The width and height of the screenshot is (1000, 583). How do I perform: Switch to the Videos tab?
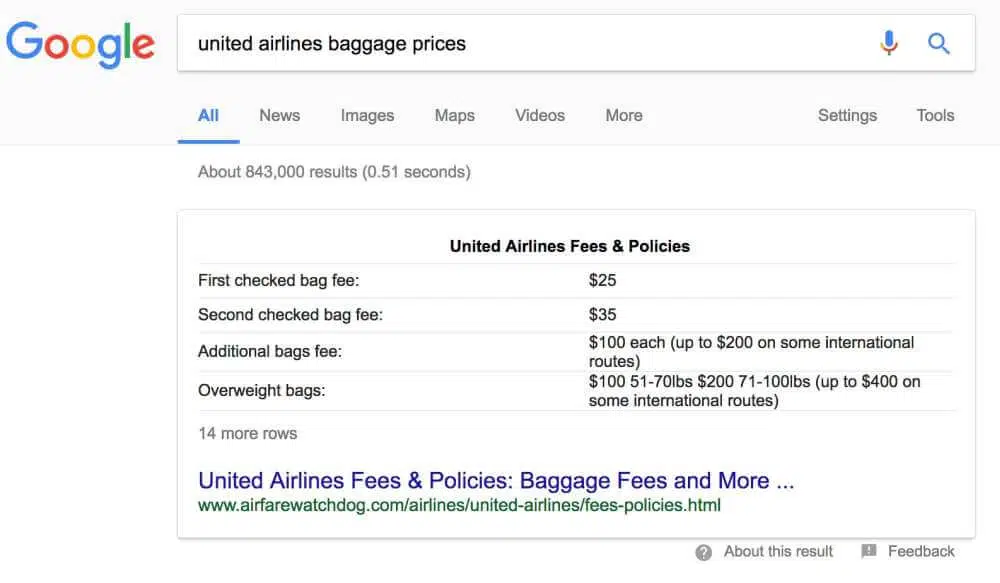540,115
